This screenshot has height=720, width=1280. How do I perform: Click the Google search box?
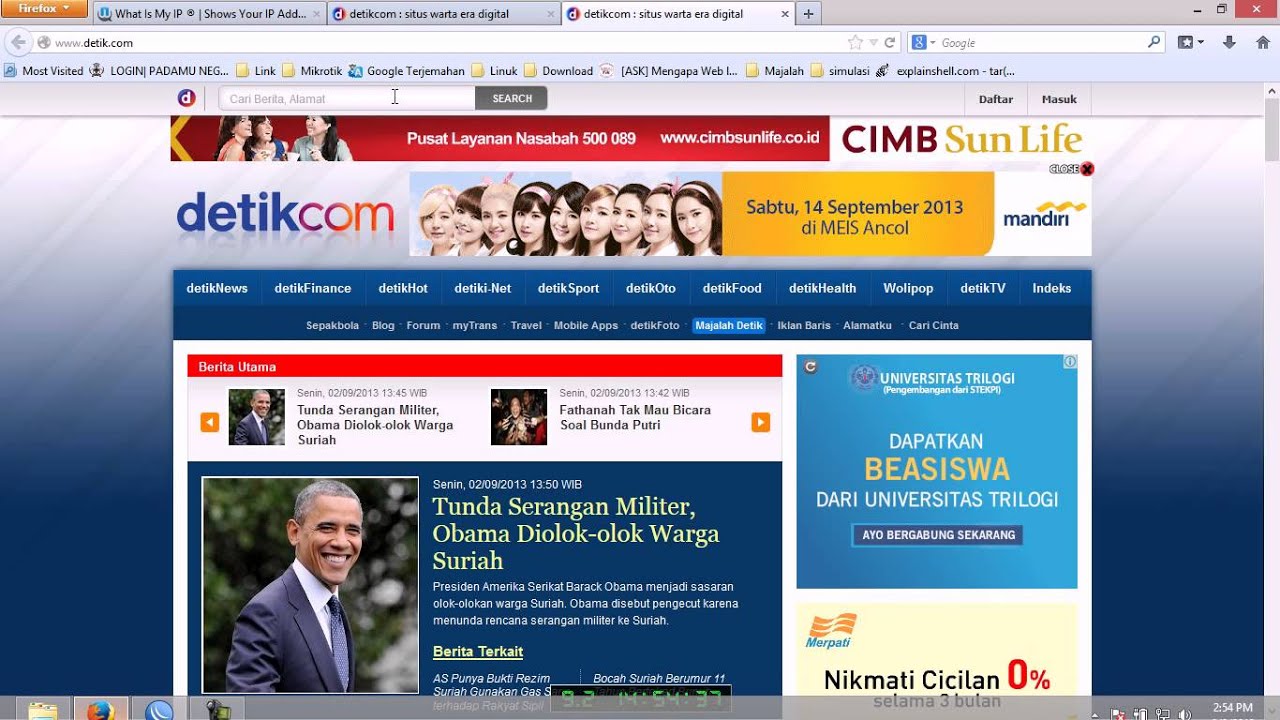[x=1040, y=43]
